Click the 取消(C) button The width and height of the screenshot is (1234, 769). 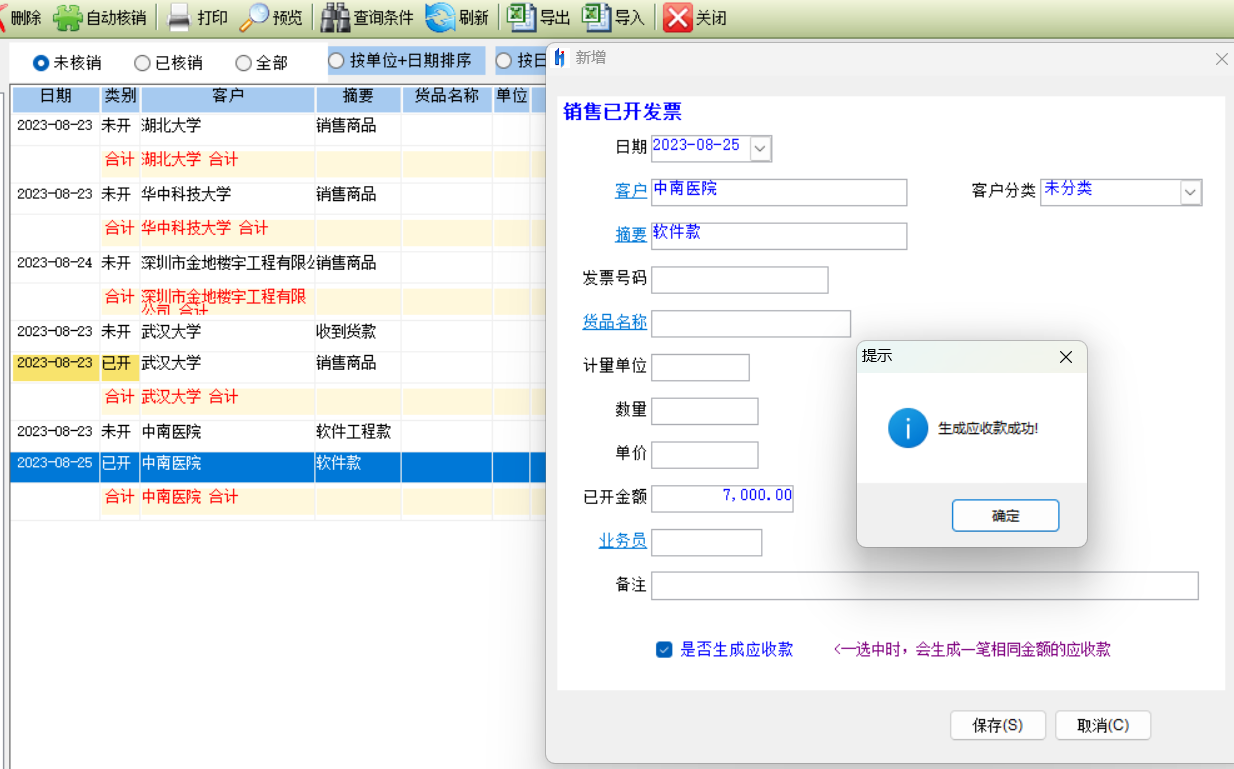pos(1103,726)
